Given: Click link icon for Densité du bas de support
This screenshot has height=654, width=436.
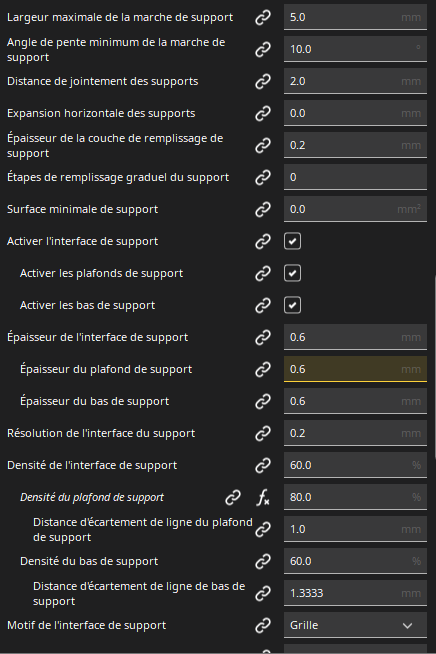Looking at the screenshot, I should point(263,561).
